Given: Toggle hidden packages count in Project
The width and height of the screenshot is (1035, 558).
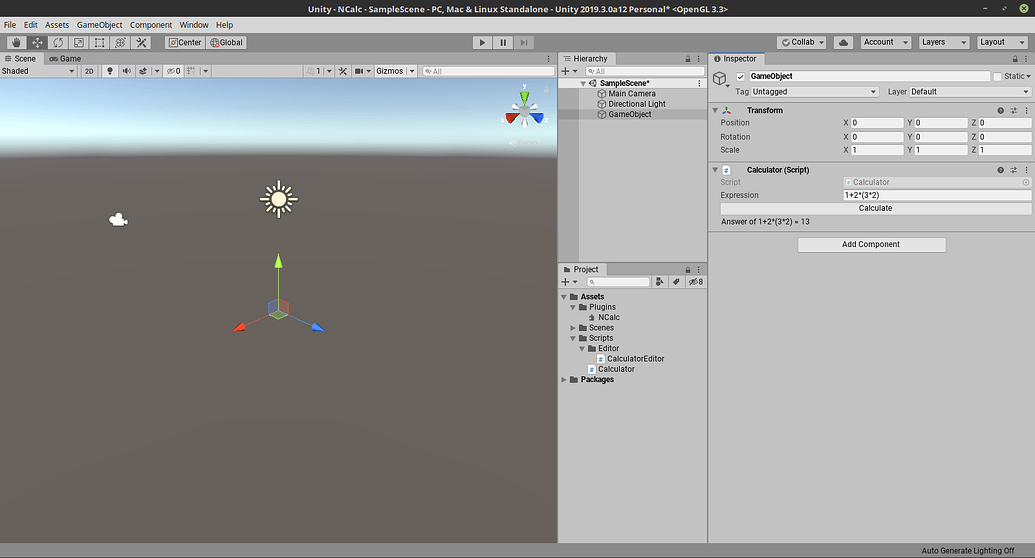Looking at the screenshot, I should [696, 282].
